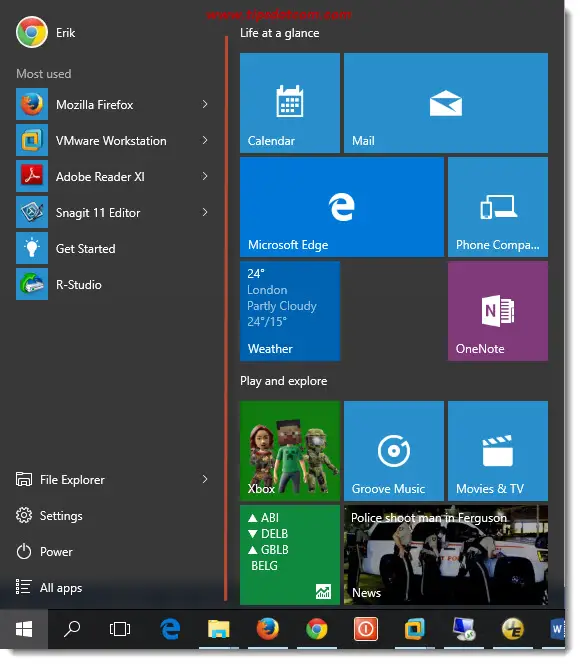Open Task View on the taskbar
This screenshot has width=580, height=664.
point(120,629)
